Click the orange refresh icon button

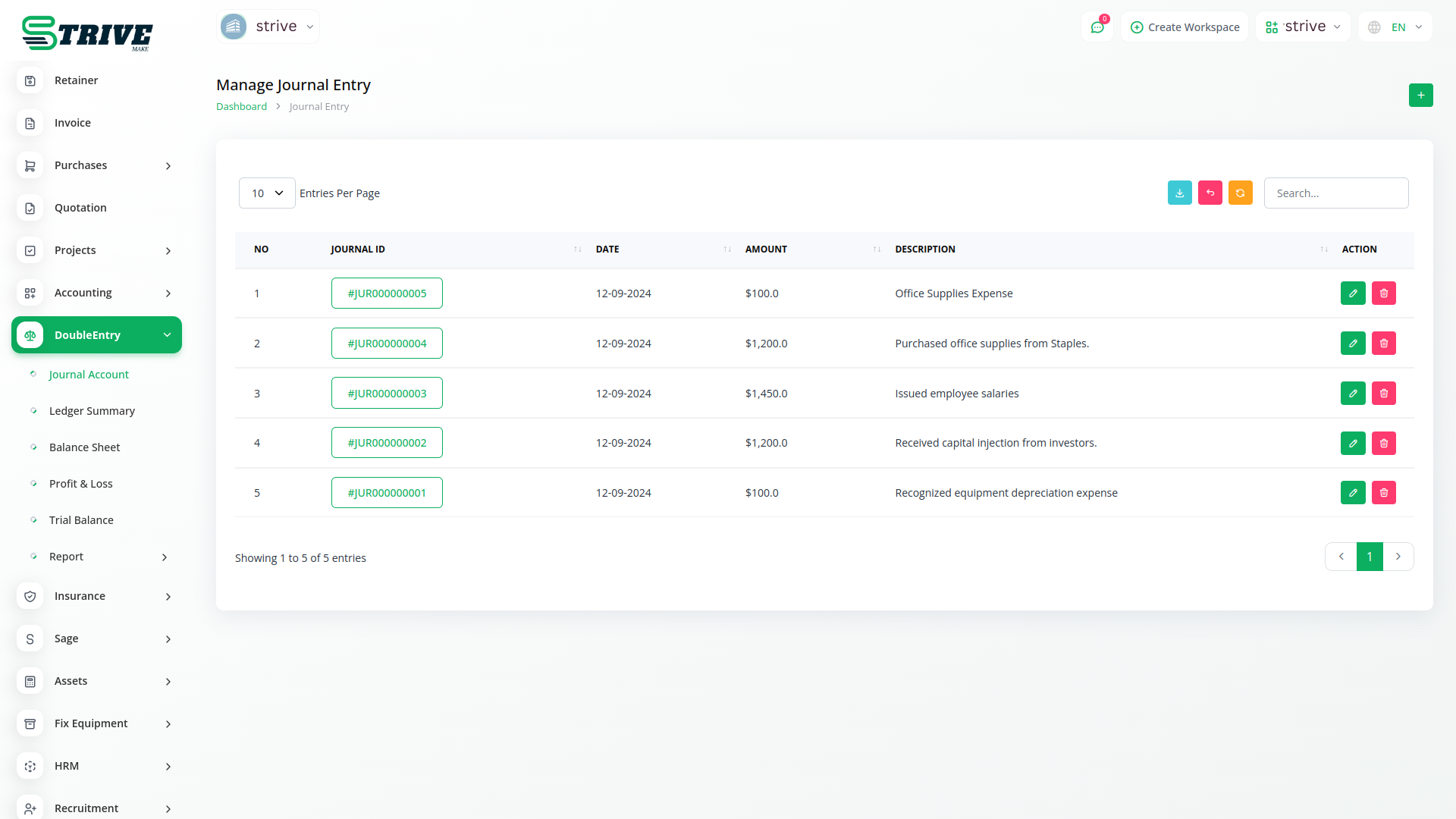tap(1240, 193)
